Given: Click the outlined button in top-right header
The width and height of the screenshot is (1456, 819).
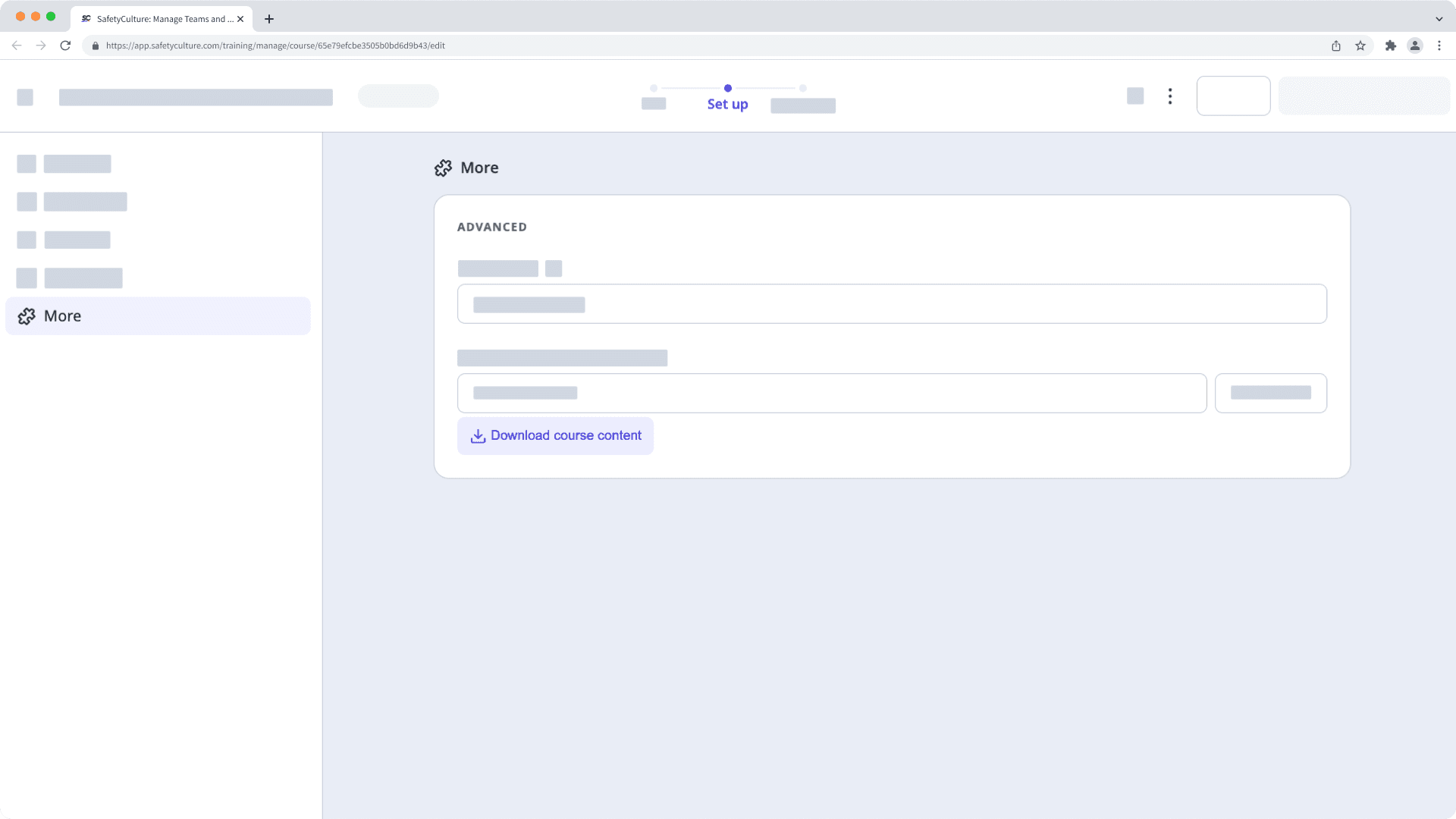Looking at the screenshot, I should pos(1233,96).
